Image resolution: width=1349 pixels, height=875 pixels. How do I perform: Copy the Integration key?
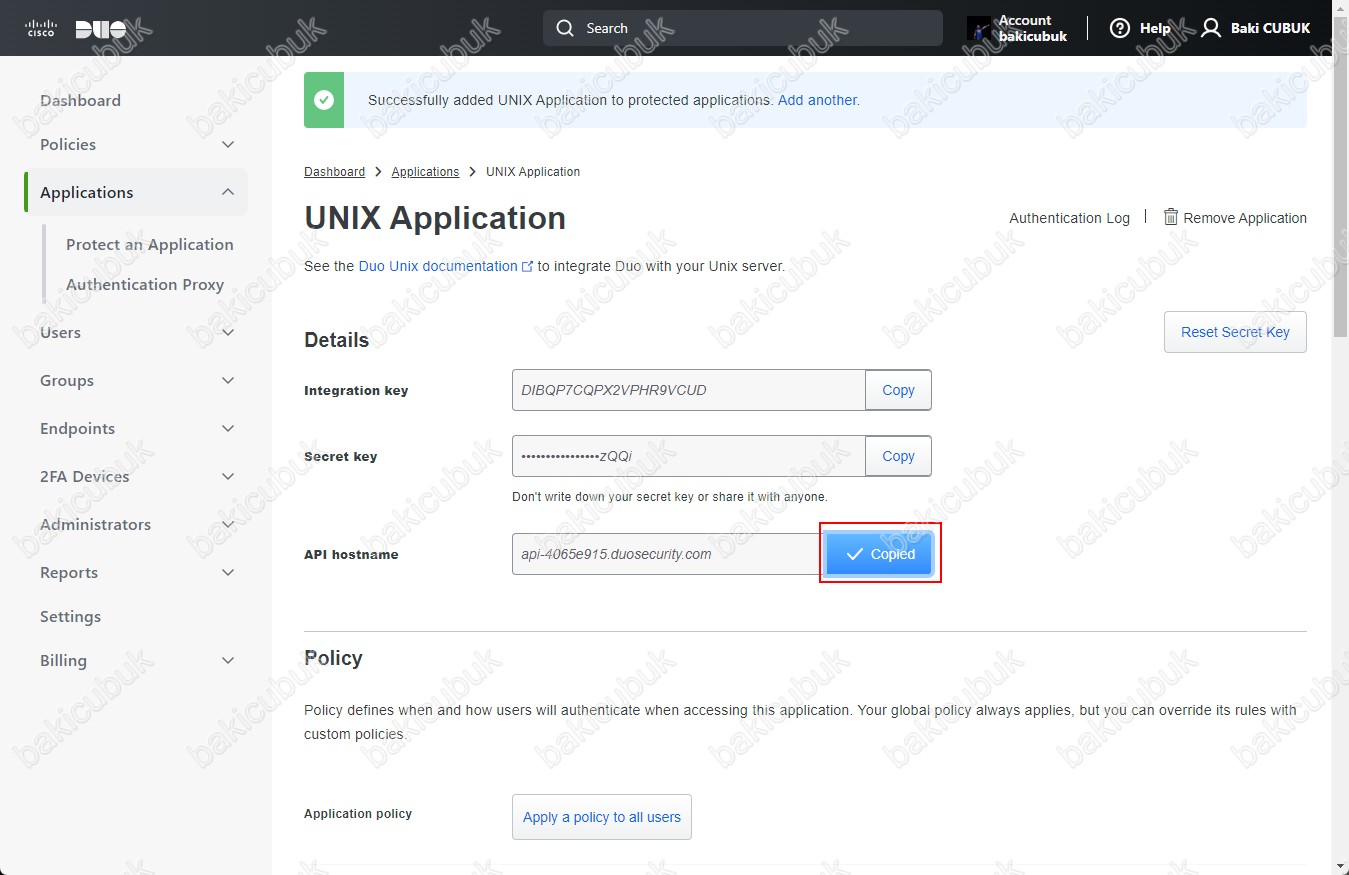[x=898, y=390]
